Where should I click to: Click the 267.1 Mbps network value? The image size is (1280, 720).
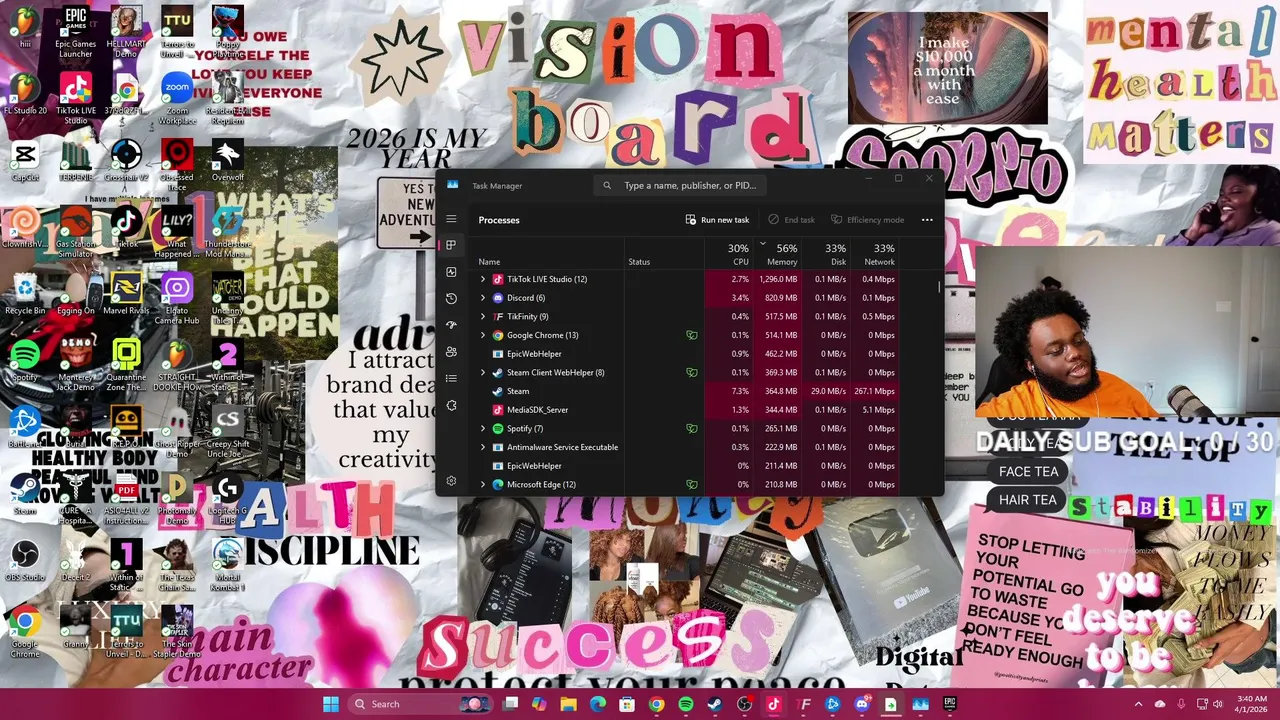tap(874, 391)
